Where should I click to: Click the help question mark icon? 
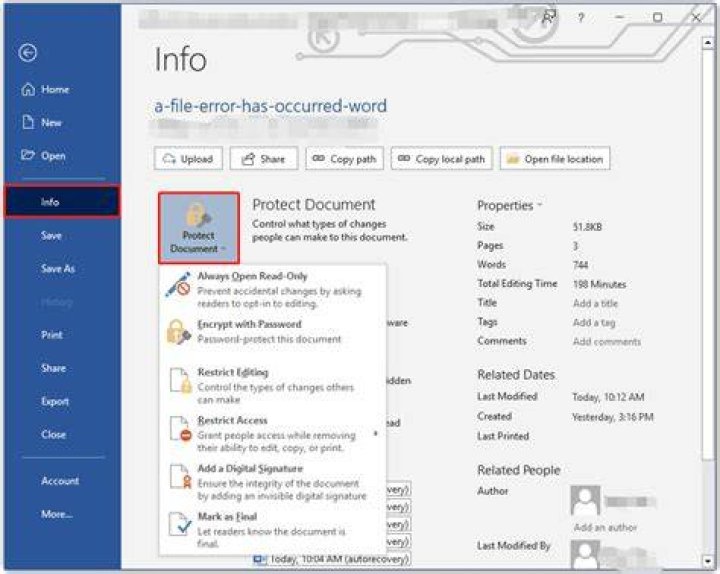click(x=581, y=18)
